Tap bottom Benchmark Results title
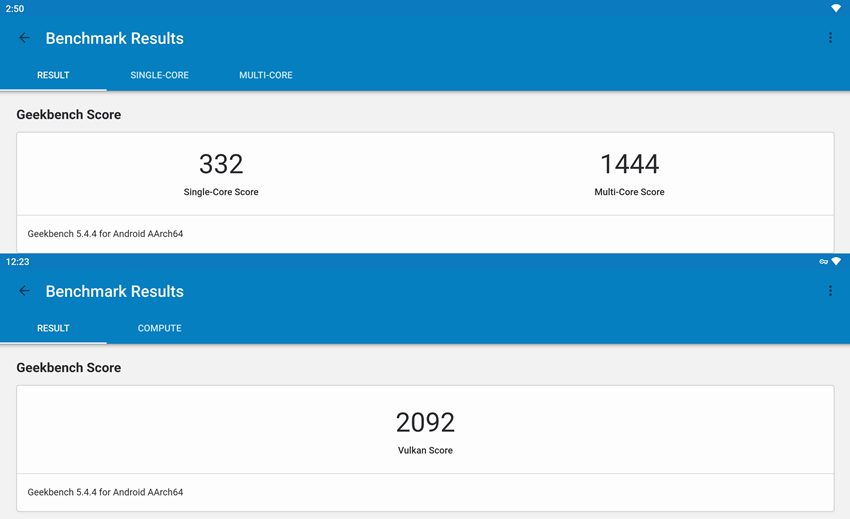Viewport: 850px width, 519px height. tap(114, 292)
